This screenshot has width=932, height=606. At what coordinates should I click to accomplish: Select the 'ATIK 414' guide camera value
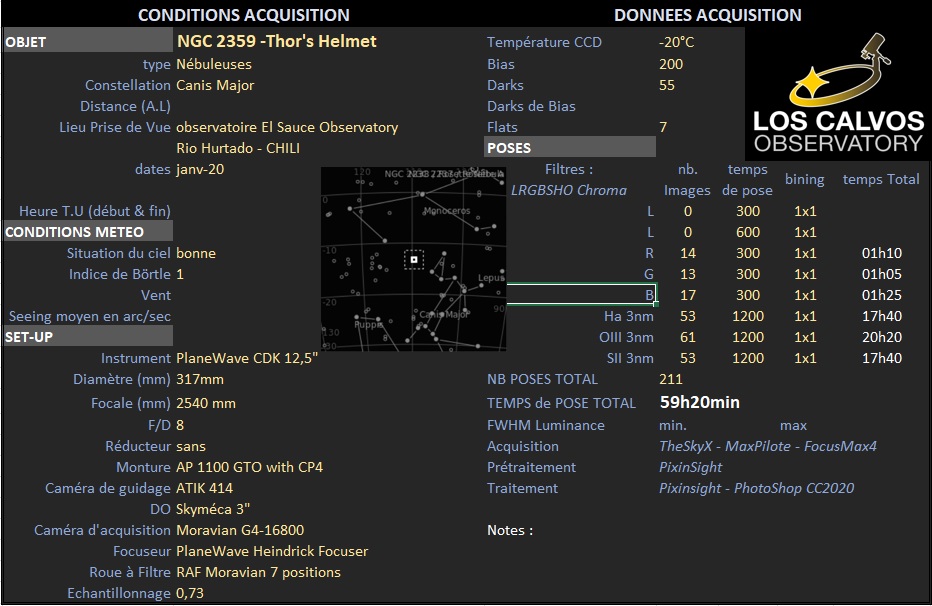point(204,488)
